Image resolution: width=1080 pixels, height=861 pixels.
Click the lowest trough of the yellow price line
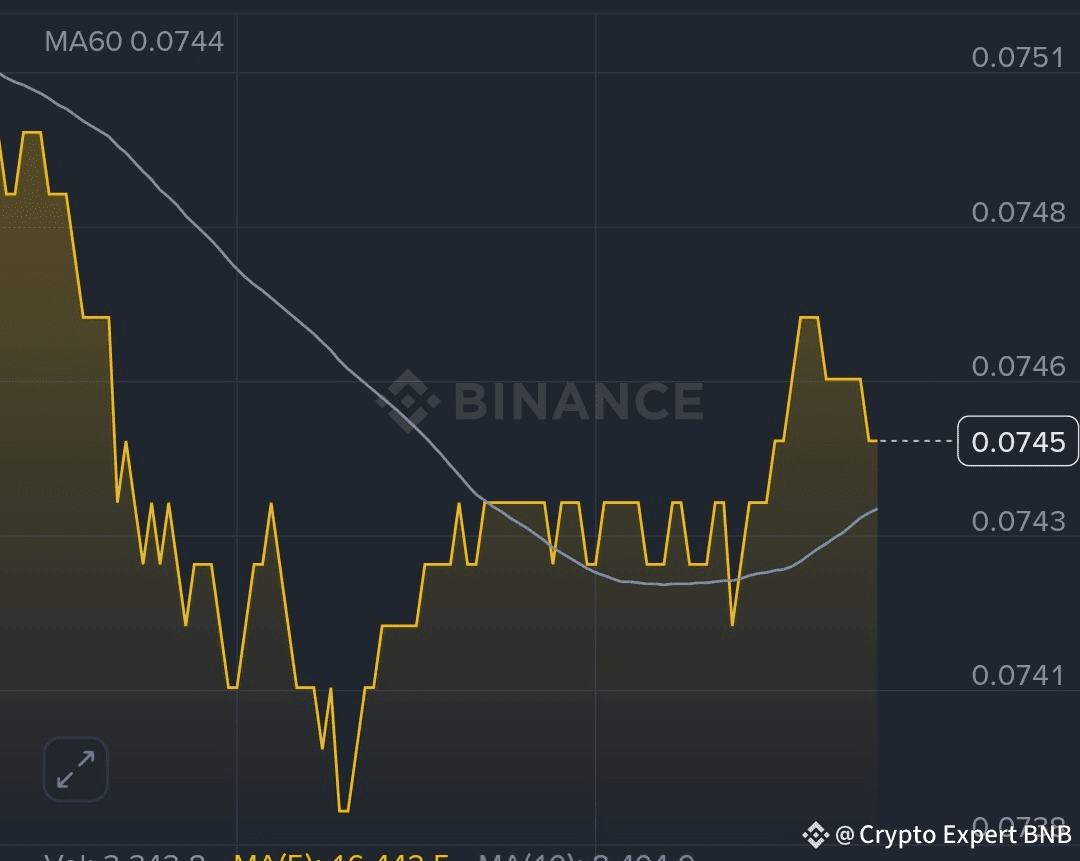point(343,810)
